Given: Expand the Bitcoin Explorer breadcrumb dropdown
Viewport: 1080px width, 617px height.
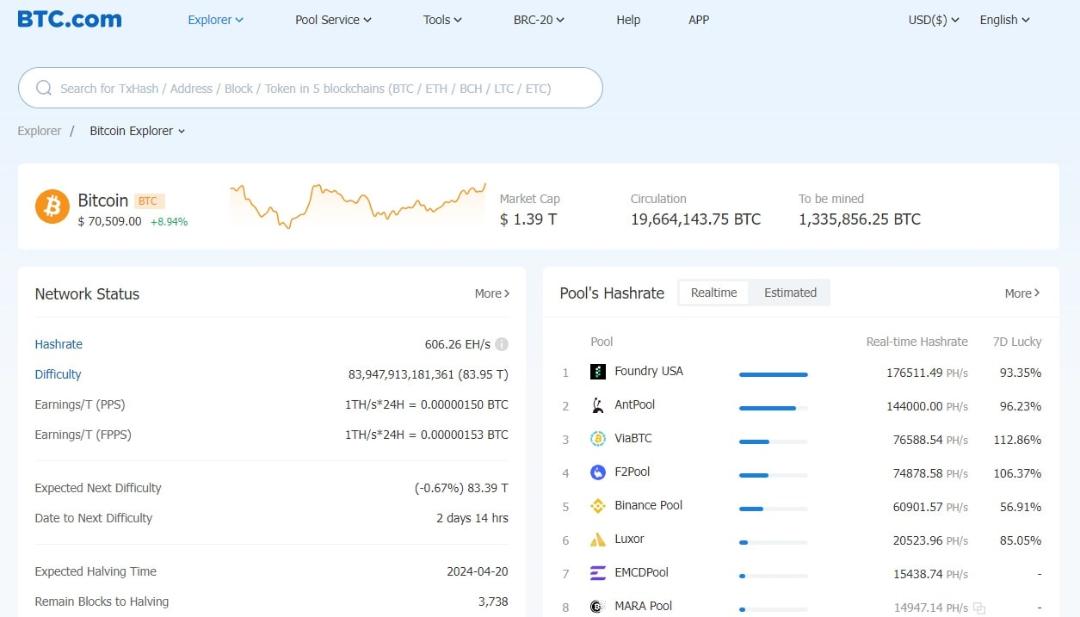Looking at the screenshot, I should 137,131.
